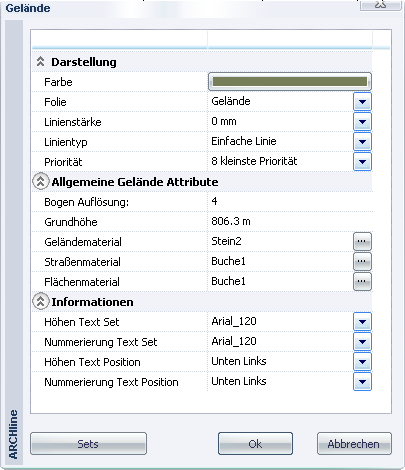The width and height of the screenshot is (405, 470).
Task: Open the Priorität dropdown arrow
Action: coord(362,162)
